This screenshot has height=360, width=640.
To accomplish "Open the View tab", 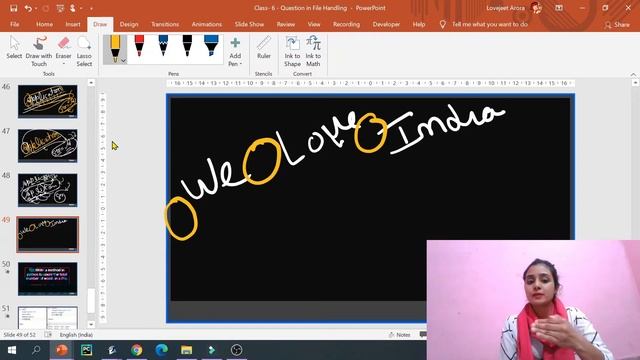I will click(x=314, y=24).
